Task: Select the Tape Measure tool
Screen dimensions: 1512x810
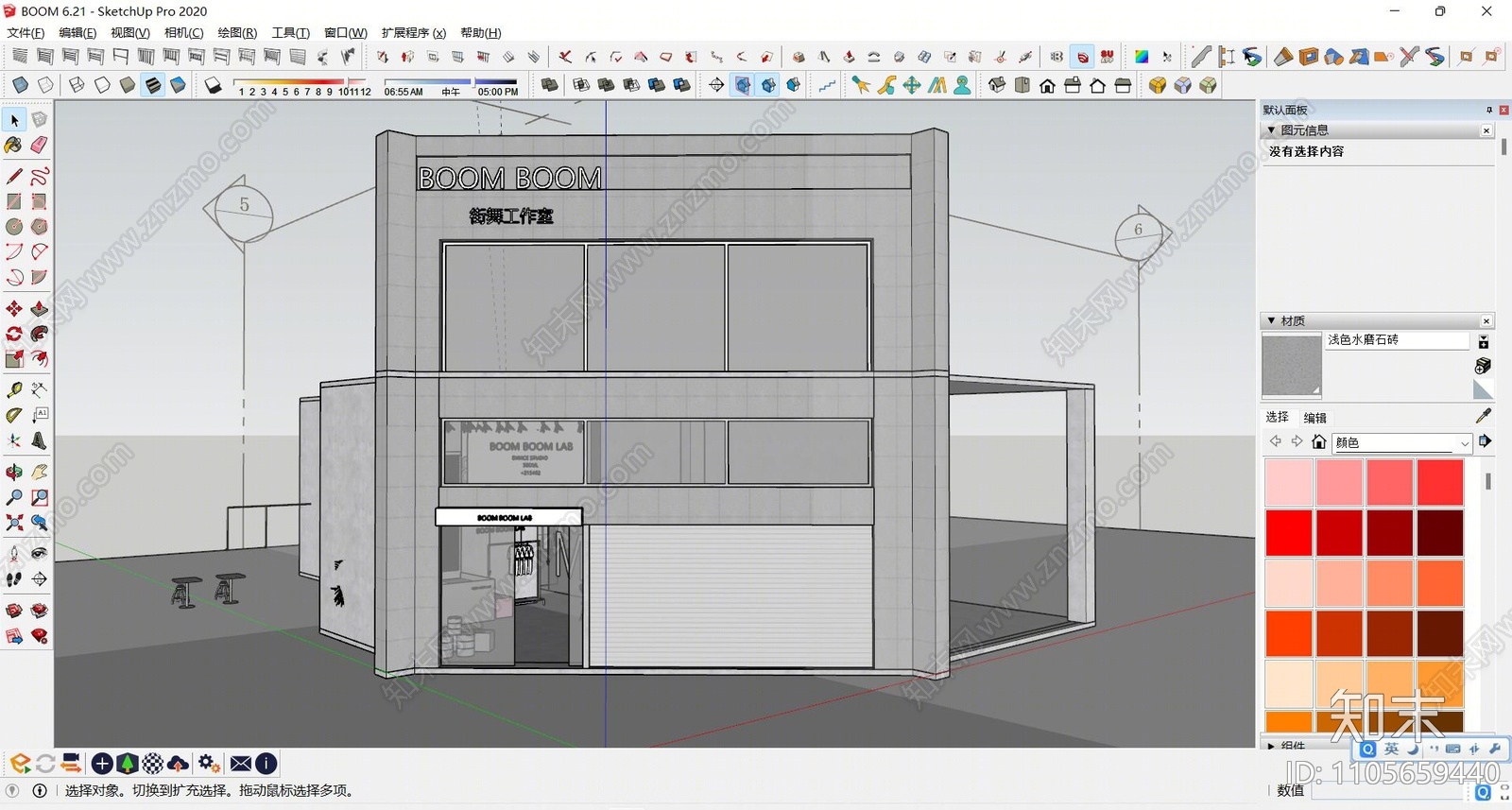Action: point(14,389)
